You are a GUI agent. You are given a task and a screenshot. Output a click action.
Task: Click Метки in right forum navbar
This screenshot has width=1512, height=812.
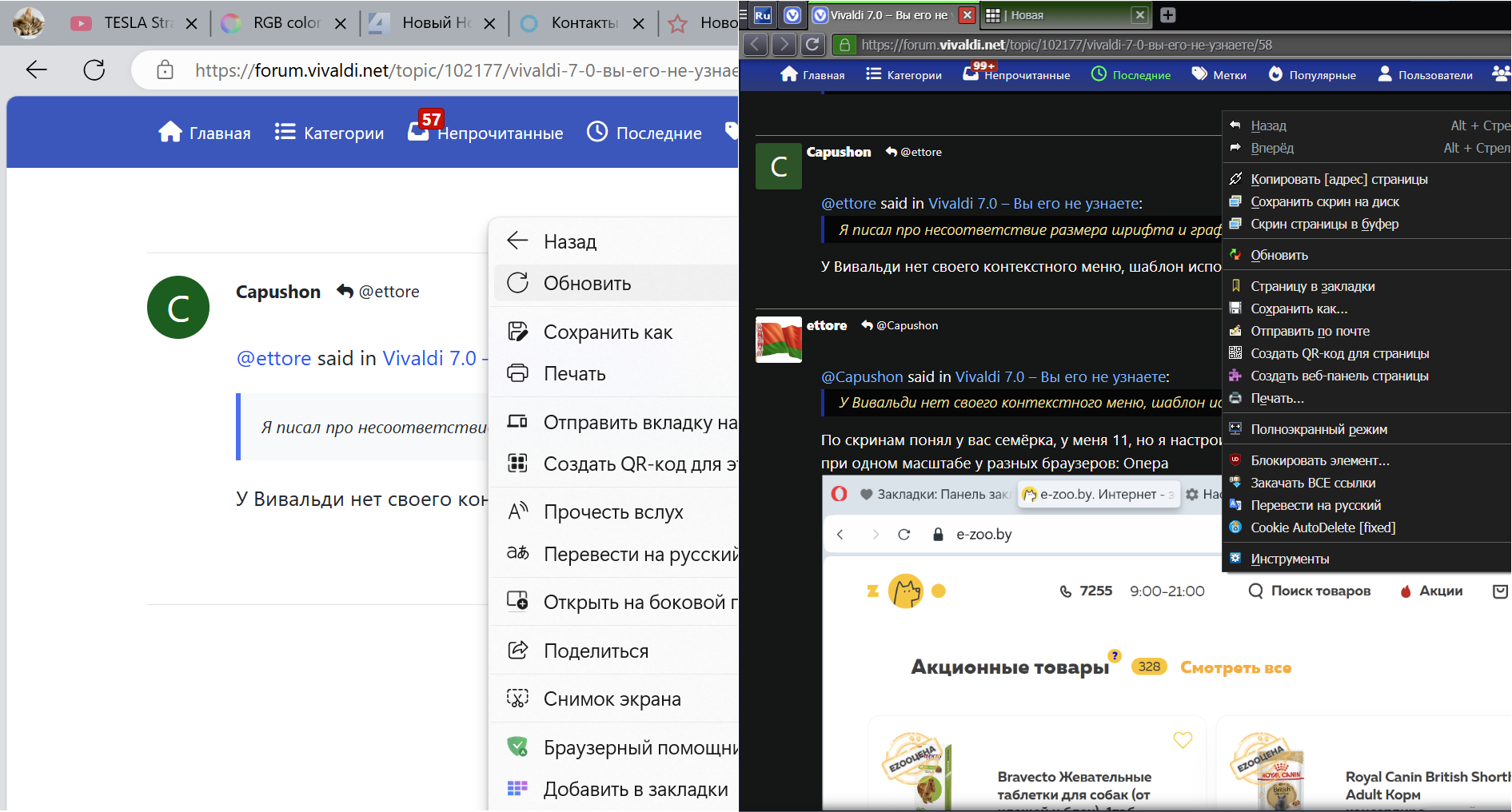[x=1219, y=74]
